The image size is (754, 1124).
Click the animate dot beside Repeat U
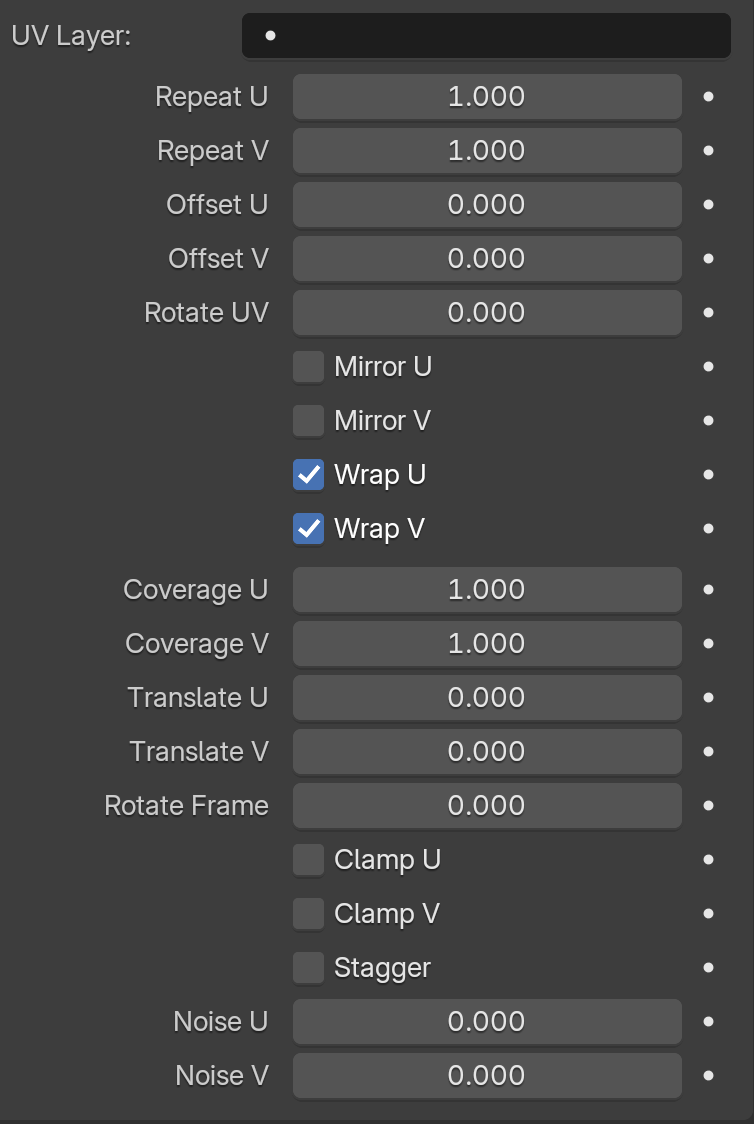[x=708, y=96]
